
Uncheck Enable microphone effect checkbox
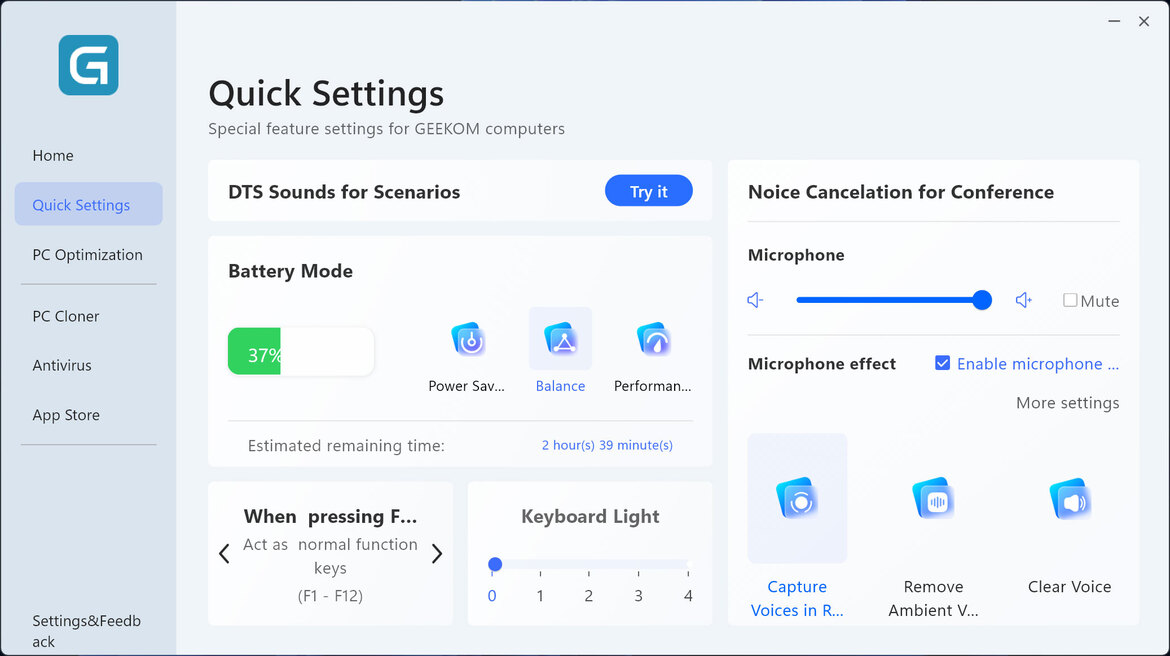click(942, 364)
